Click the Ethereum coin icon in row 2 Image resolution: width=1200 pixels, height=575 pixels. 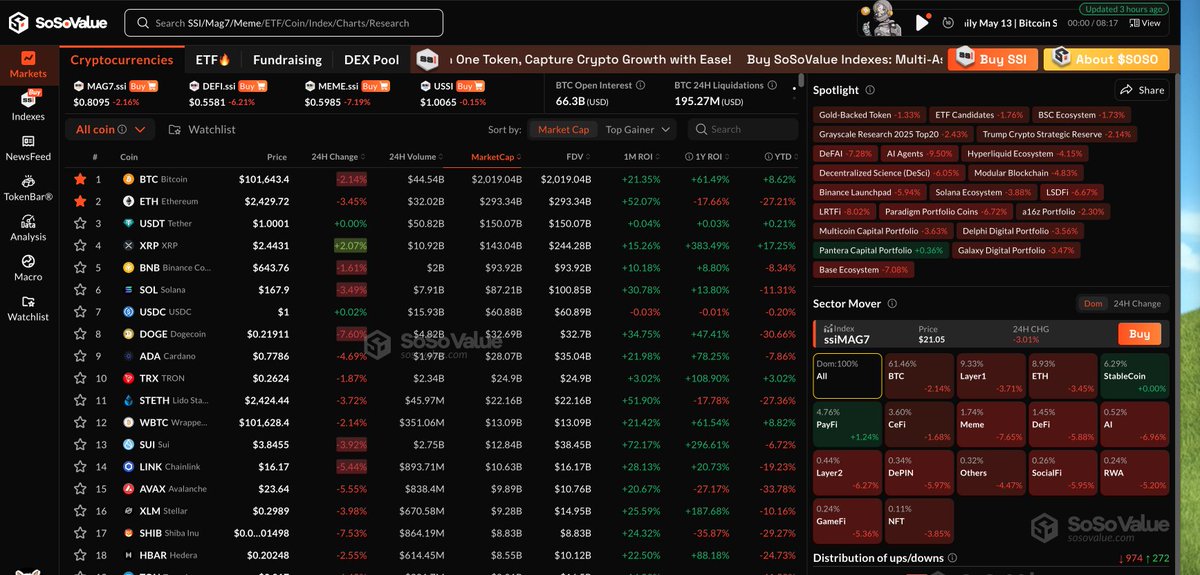click(x=128, y=201)
